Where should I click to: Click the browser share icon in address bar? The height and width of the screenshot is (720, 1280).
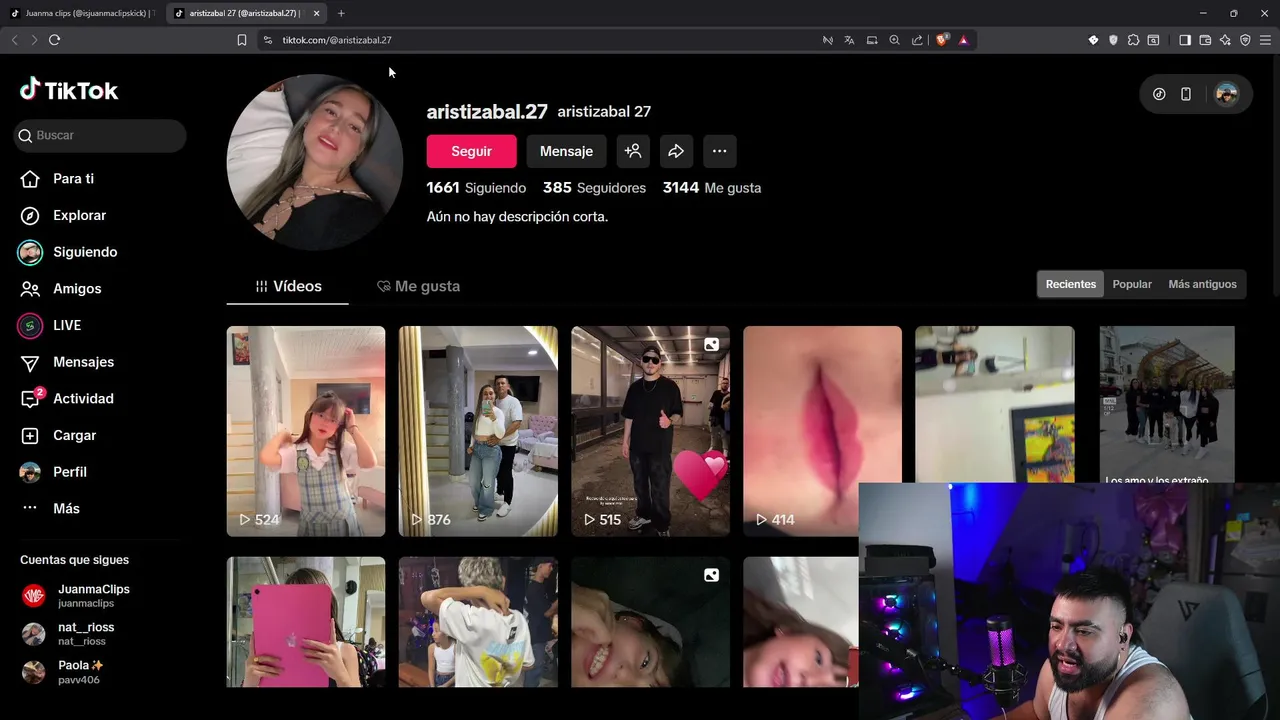[x=917, y=40]
